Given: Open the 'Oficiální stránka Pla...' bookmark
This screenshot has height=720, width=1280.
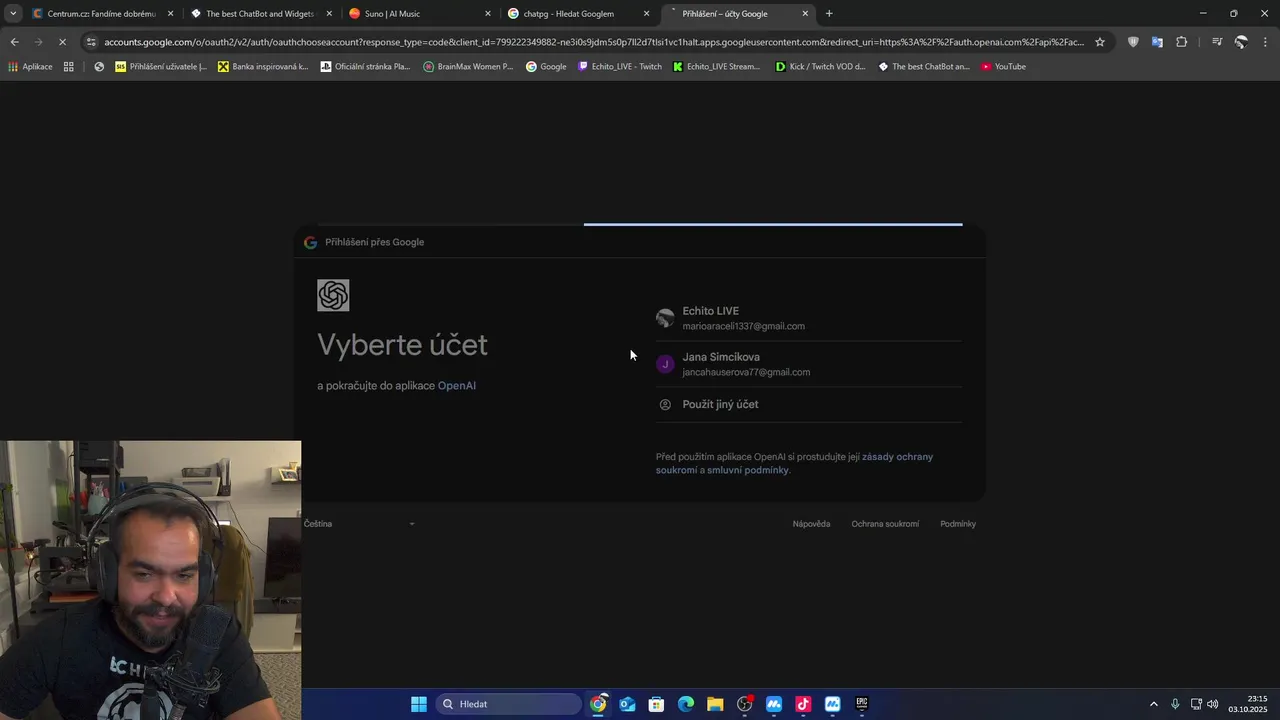Looking at the screenshot, I should [365, 67].
